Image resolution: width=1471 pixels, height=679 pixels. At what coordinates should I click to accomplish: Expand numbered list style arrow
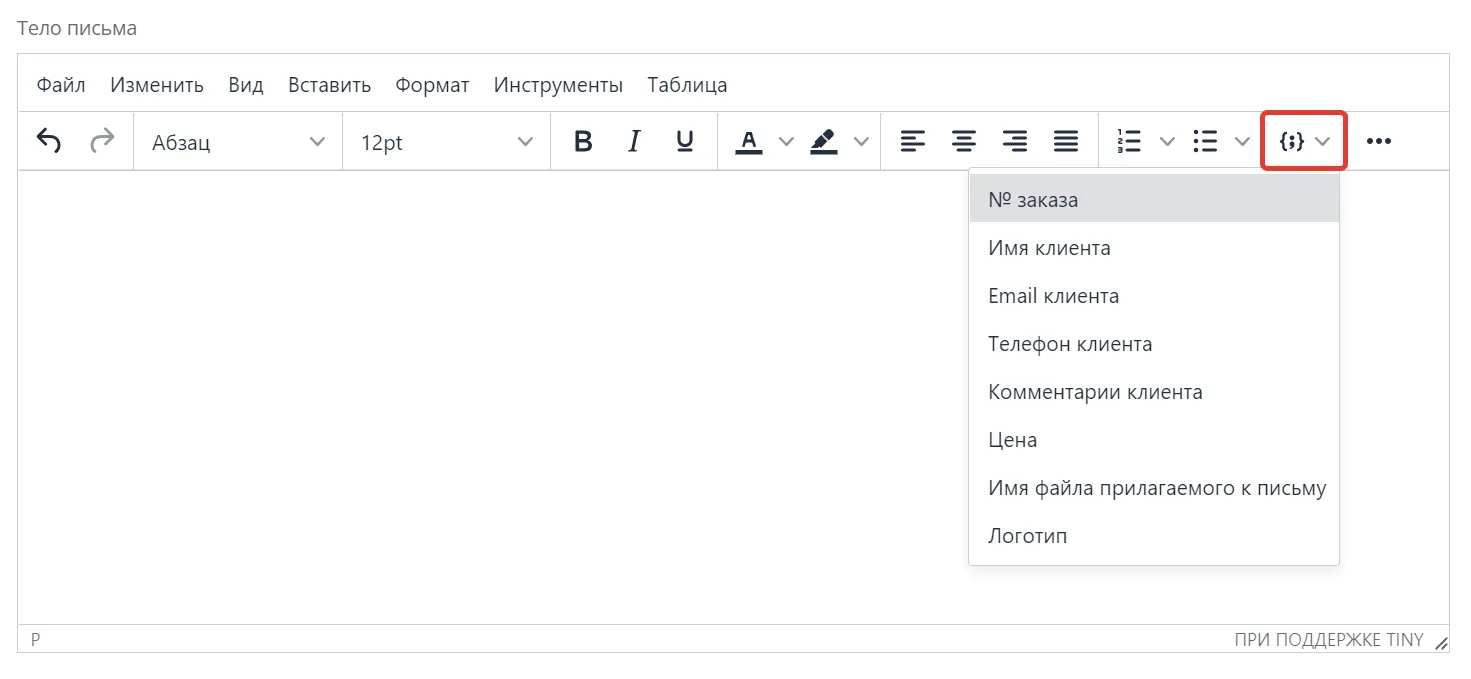coord(1167,141)
